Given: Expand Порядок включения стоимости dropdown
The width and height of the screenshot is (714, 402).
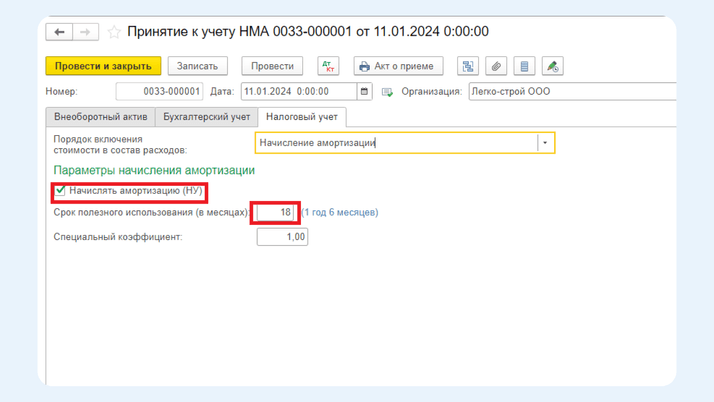Looking at the screenshot, I should pos(545,143).
